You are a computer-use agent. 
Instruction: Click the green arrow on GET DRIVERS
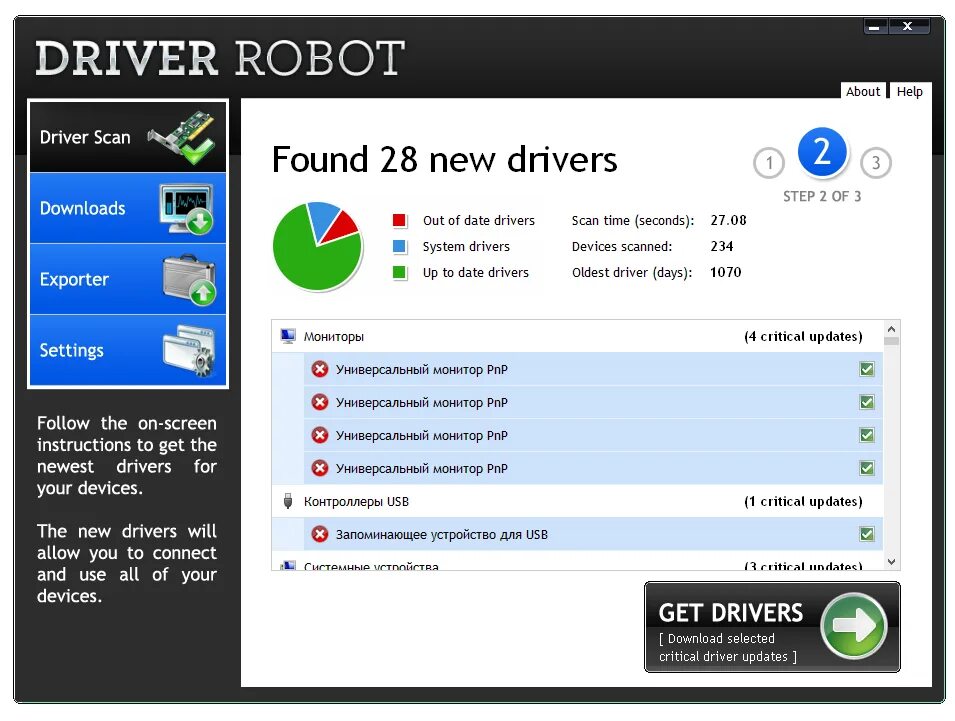point(853,625)
